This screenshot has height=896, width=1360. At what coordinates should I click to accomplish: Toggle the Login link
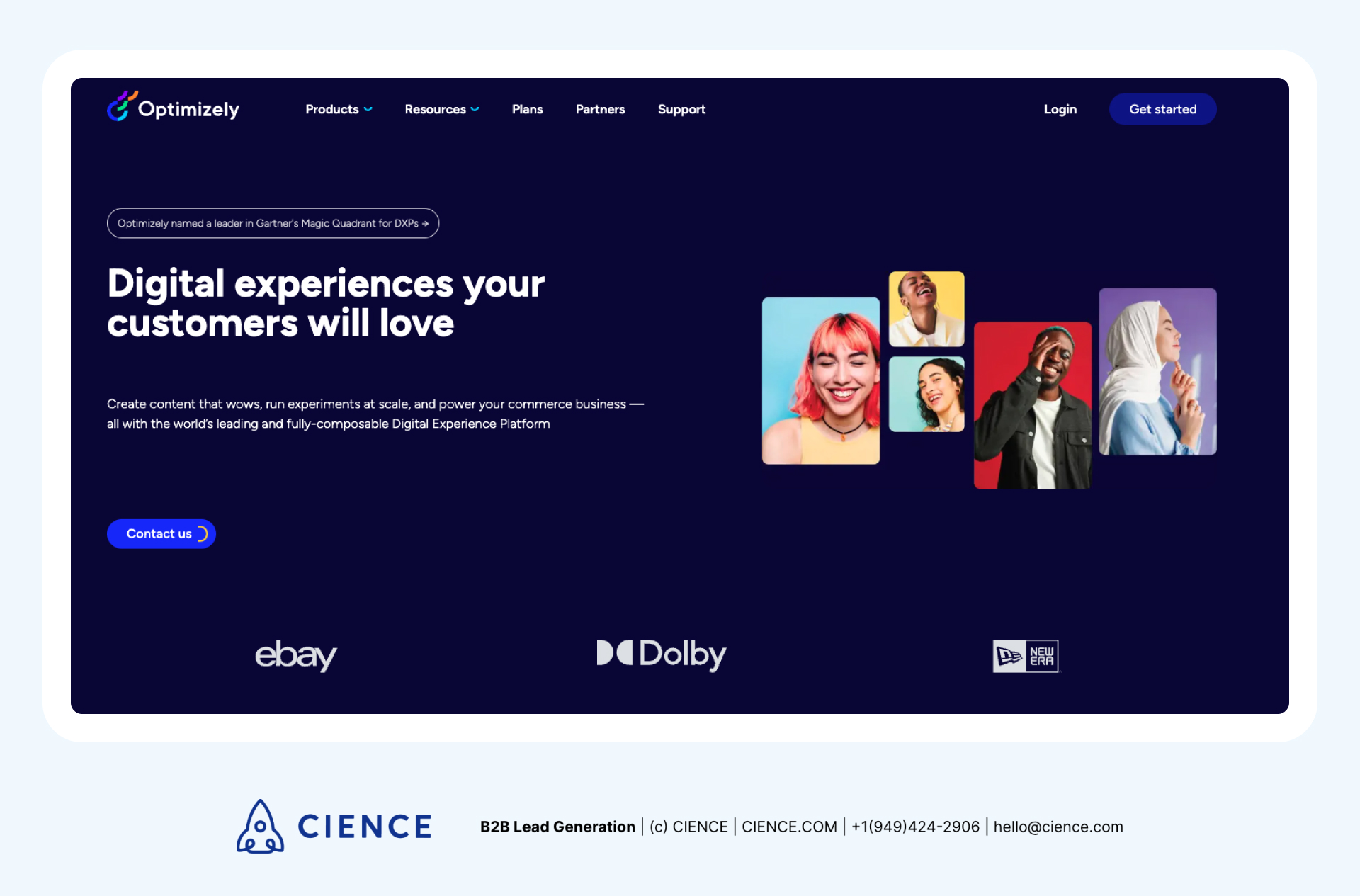click(x=1059, y=109)
